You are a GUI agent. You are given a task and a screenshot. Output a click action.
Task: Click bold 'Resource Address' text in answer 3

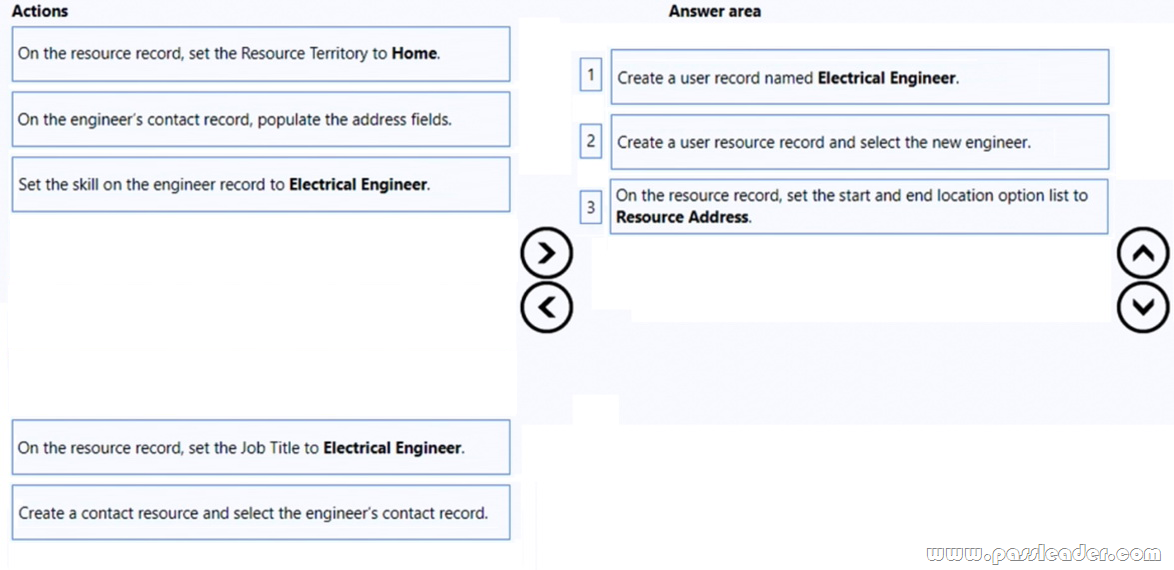pos(682,217)
